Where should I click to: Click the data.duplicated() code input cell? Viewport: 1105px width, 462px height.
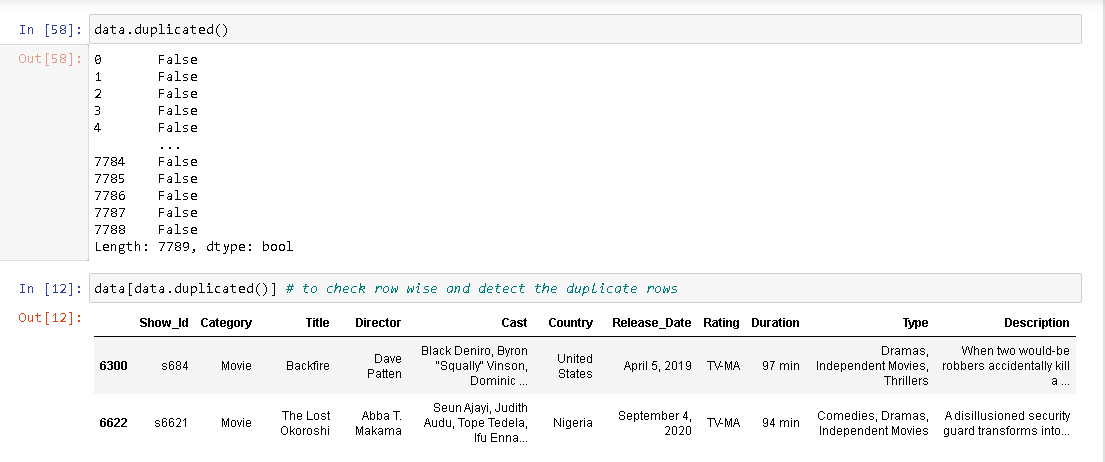584,29
